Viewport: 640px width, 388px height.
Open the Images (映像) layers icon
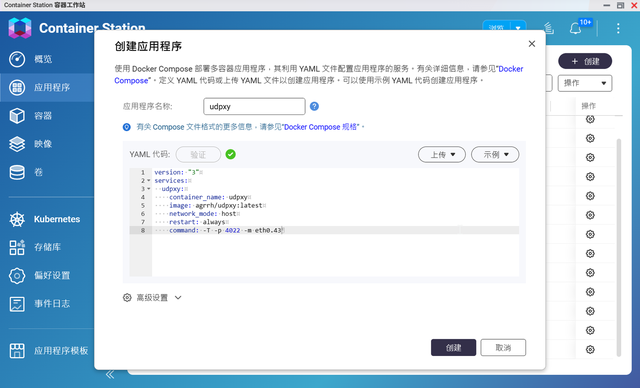point(17,144)
